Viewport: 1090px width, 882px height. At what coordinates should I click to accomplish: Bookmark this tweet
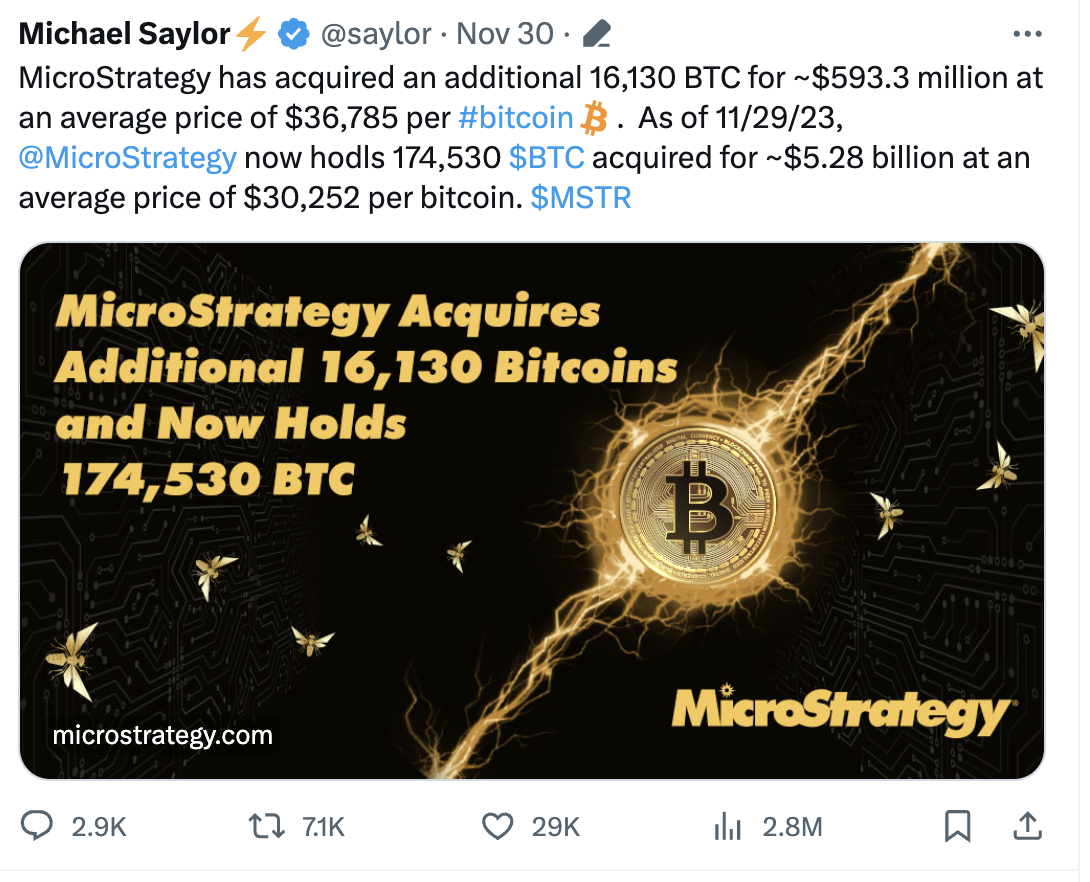pos(957,825)
